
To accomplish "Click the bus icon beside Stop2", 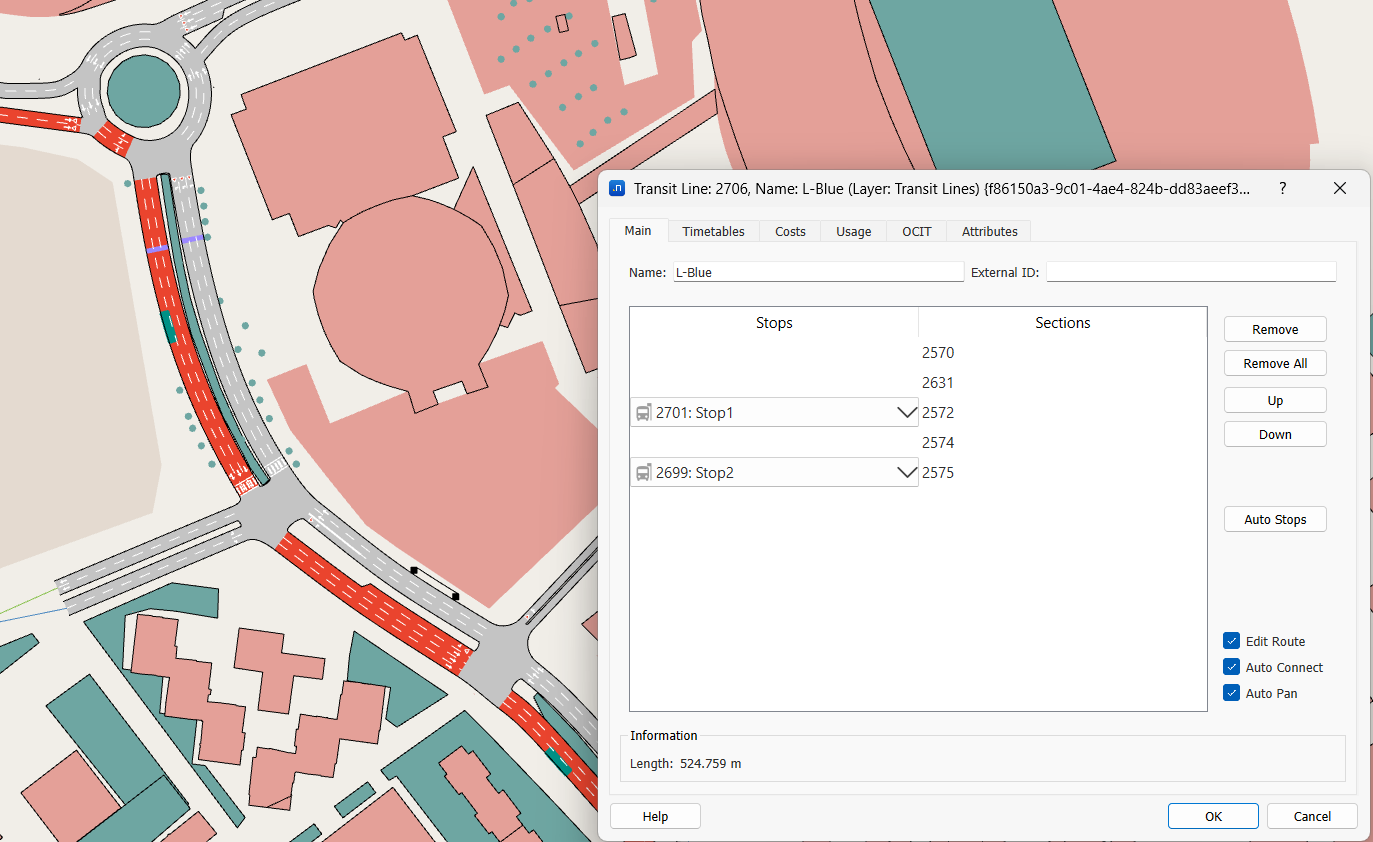I will pyautogui.click(x=644, y=473).
